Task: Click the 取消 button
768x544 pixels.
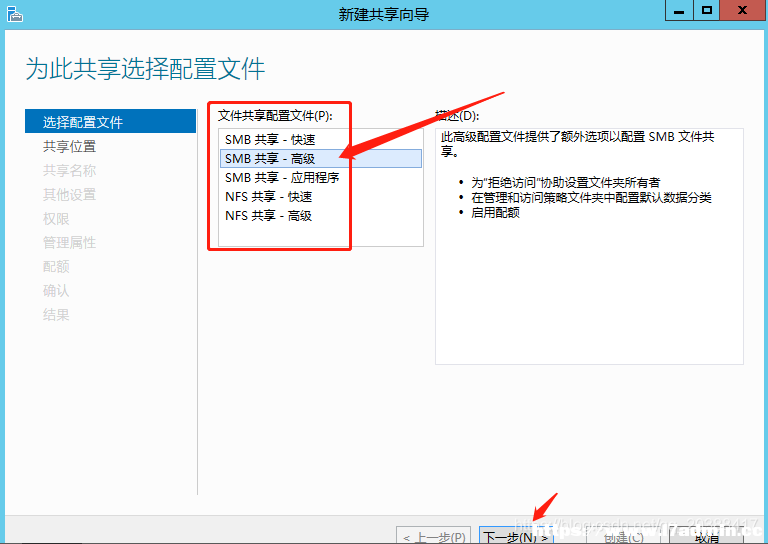Action: click(706, 536)
